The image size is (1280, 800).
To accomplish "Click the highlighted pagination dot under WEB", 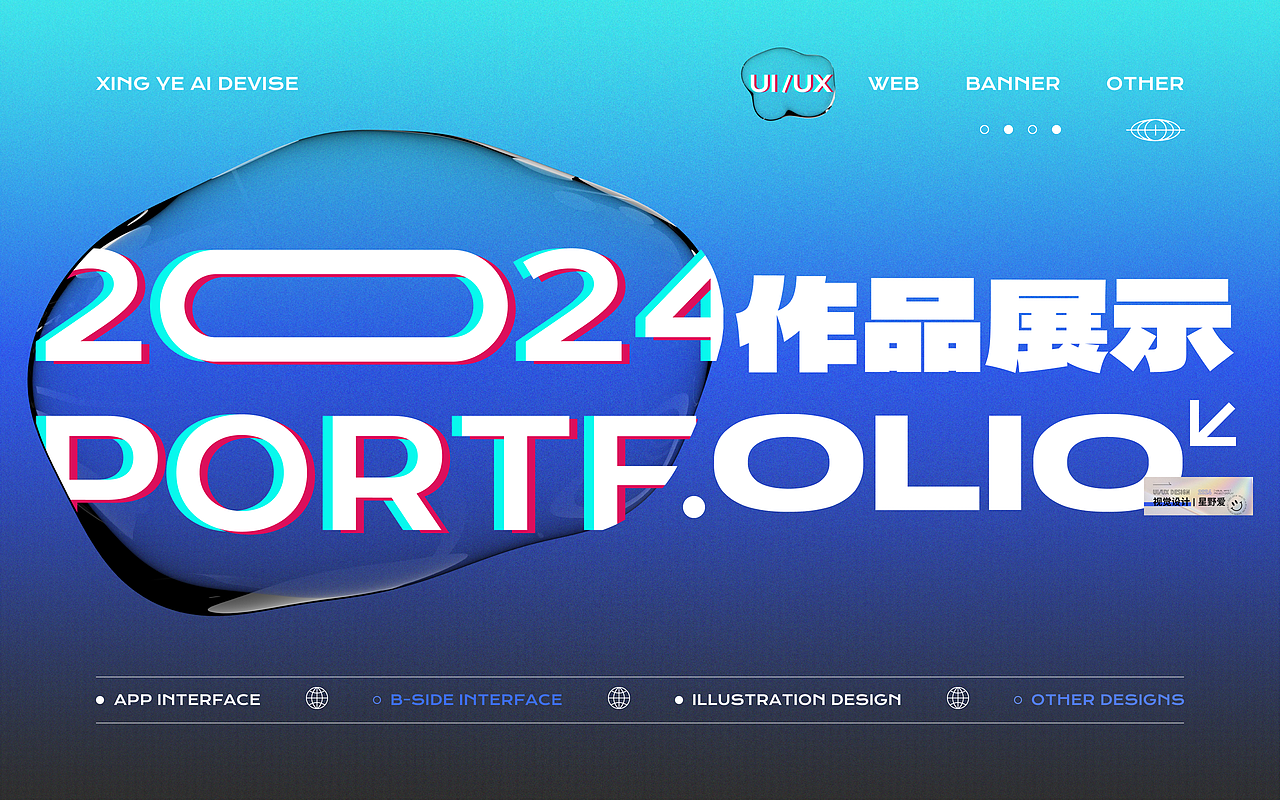I will tap(1008, 128).
